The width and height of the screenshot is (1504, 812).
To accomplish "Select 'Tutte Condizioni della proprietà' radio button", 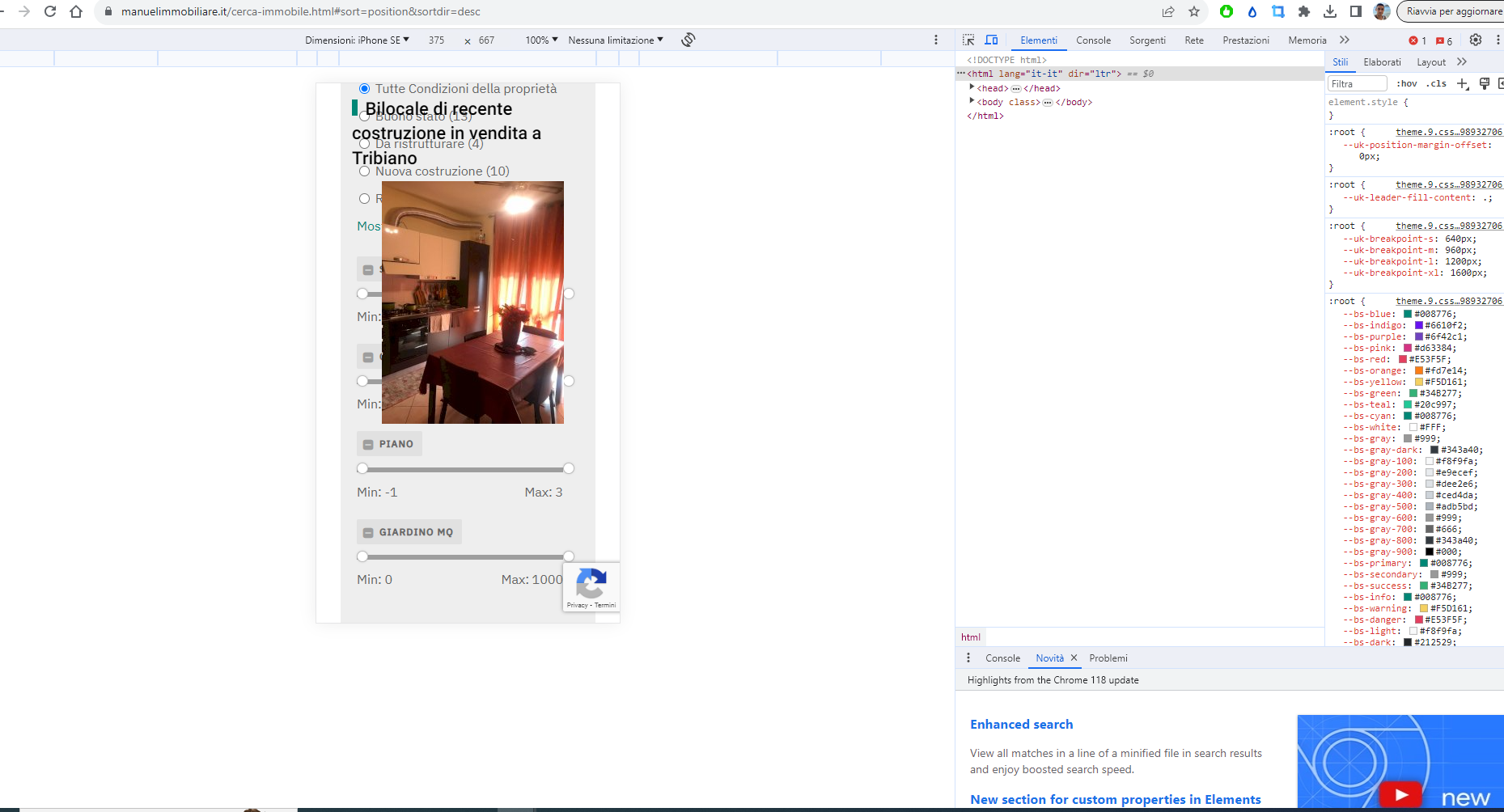I will 365,88.
